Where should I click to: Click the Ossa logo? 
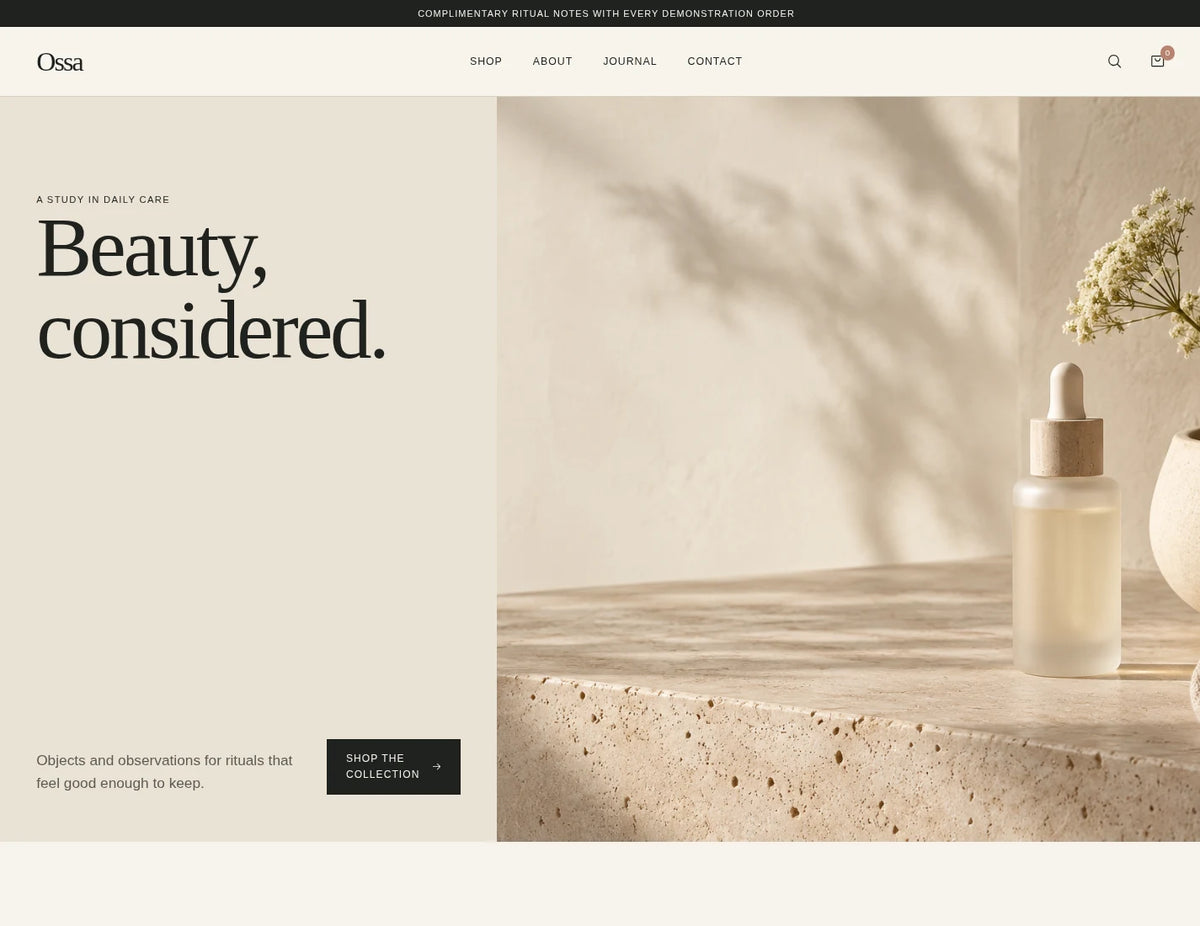click(60, 62)
